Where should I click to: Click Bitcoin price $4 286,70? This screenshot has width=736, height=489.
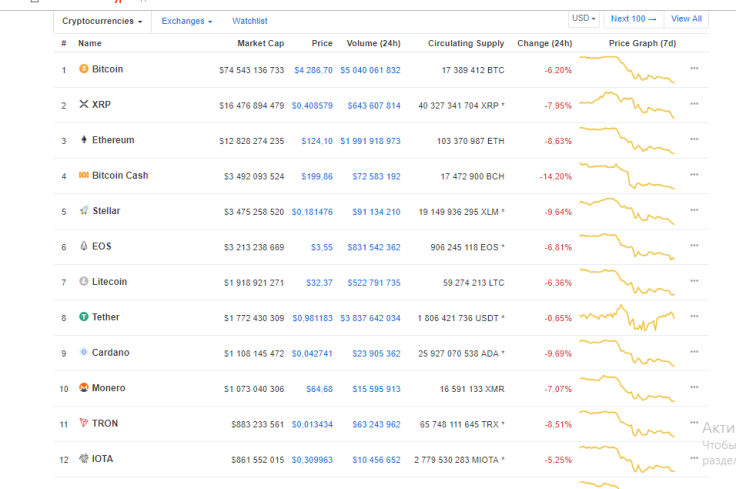(x=313, y=70)
